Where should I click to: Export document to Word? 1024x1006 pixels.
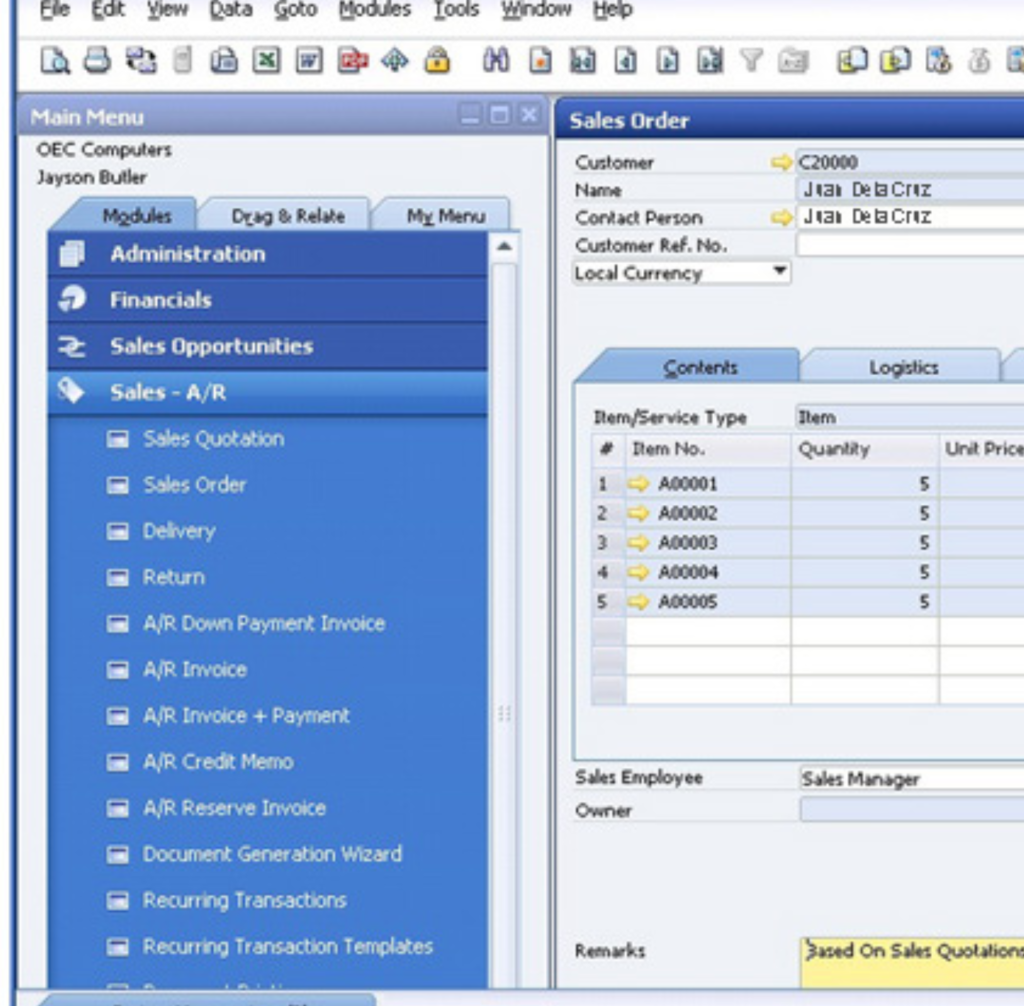point(309,61)
